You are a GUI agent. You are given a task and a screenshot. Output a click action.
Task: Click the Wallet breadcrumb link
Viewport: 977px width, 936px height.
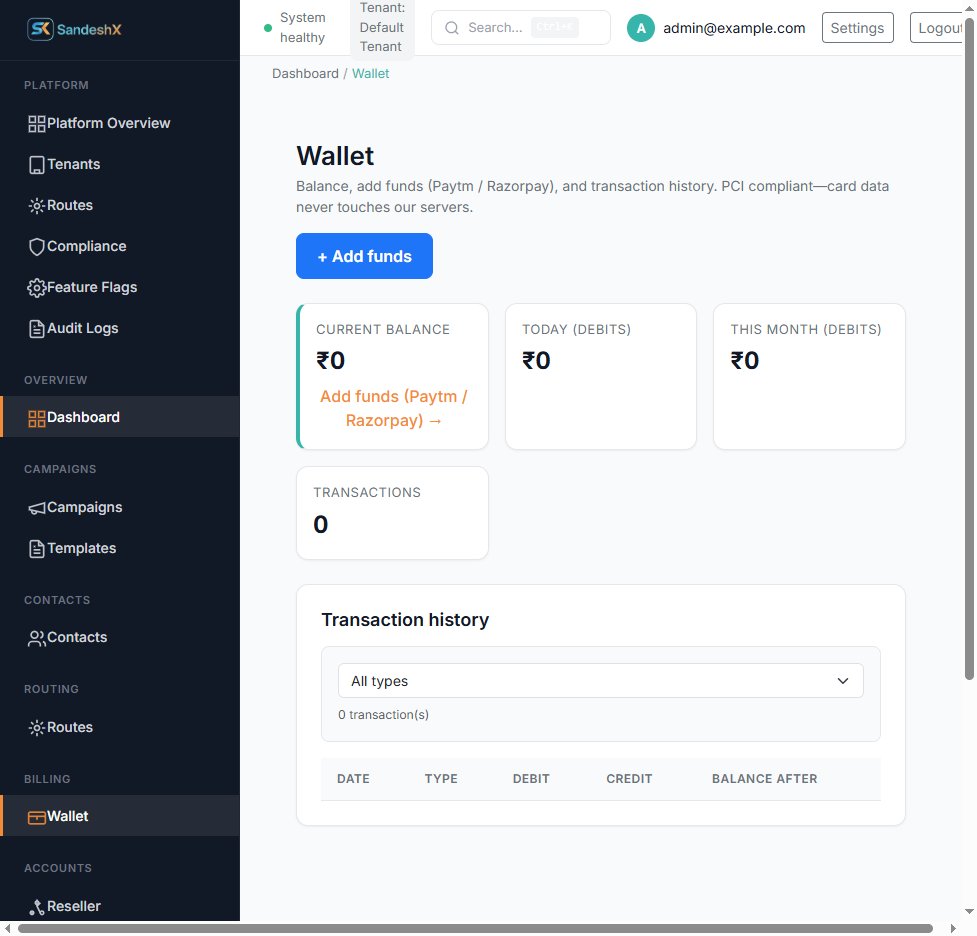[371, 74]
